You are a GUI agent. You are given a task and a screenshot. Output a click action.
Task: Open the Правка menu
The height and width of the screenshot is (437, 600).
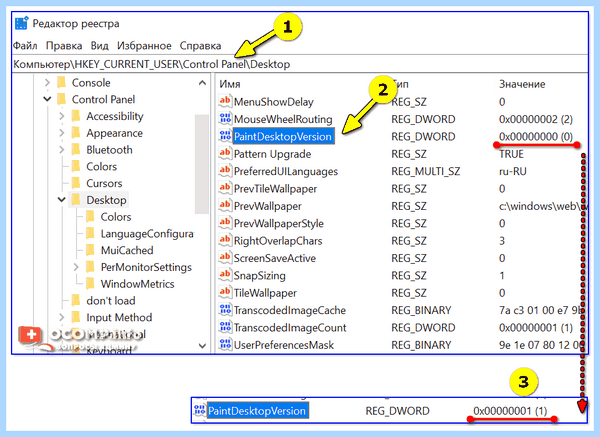(64, 46)
